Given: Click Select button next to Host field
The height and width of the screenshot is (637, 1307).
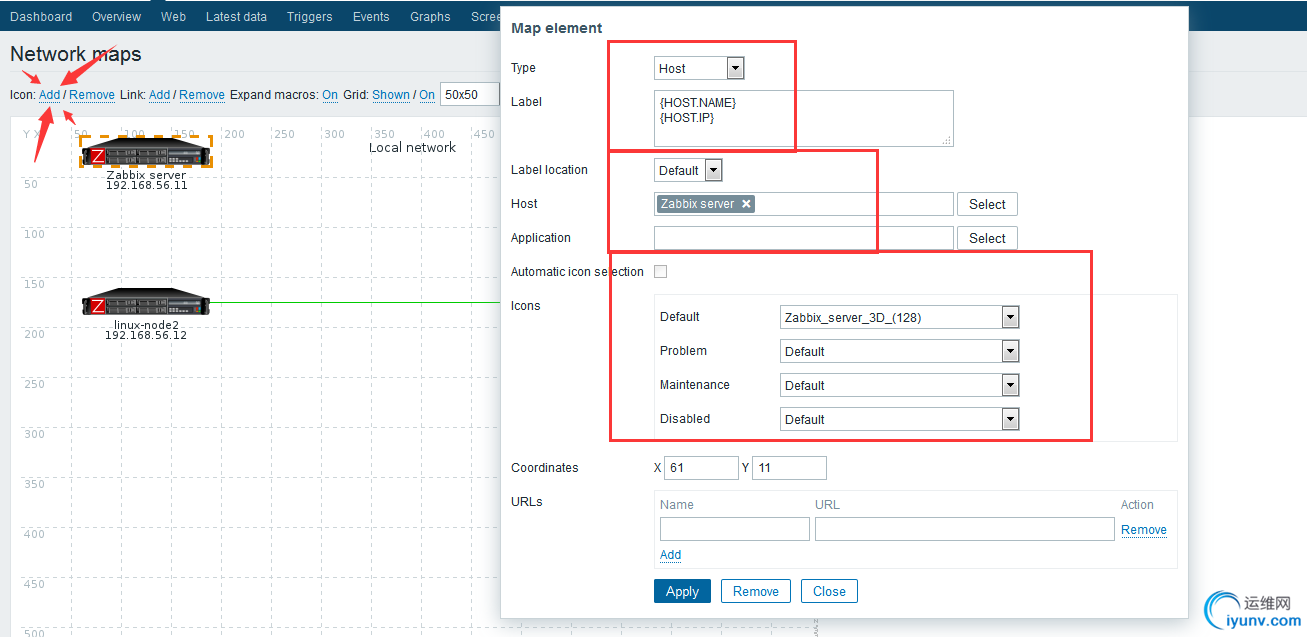Looking at the screenshot, I should click(x=987, y=204).
